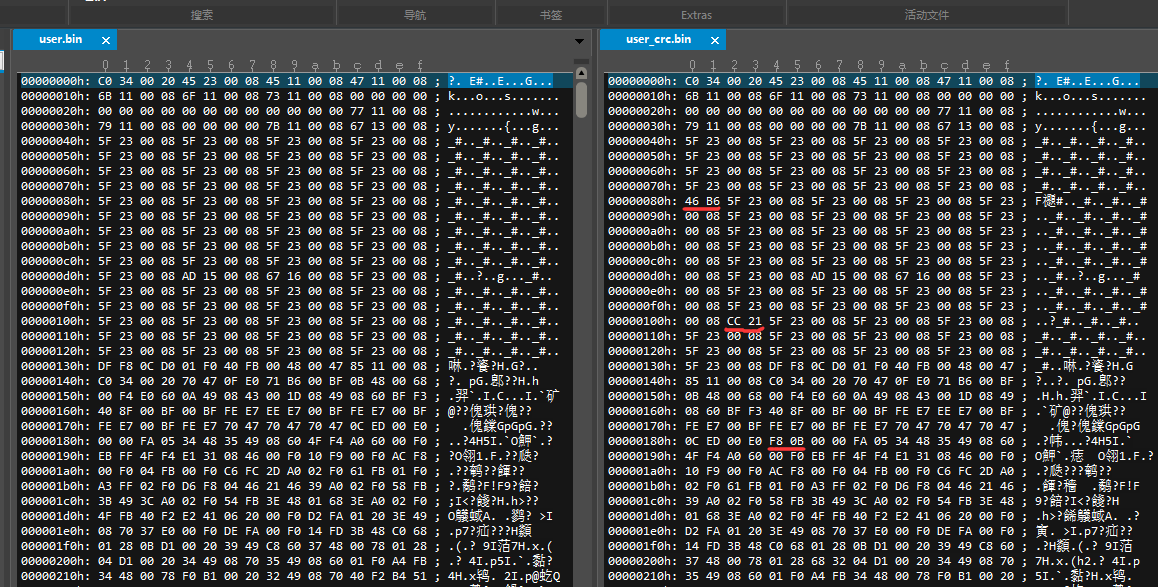The height and width of the screenshot is (587, 1158).
Task: Click byte F8 before 0B at 00000180h in user_crc.bin
Action: point(776,441)
